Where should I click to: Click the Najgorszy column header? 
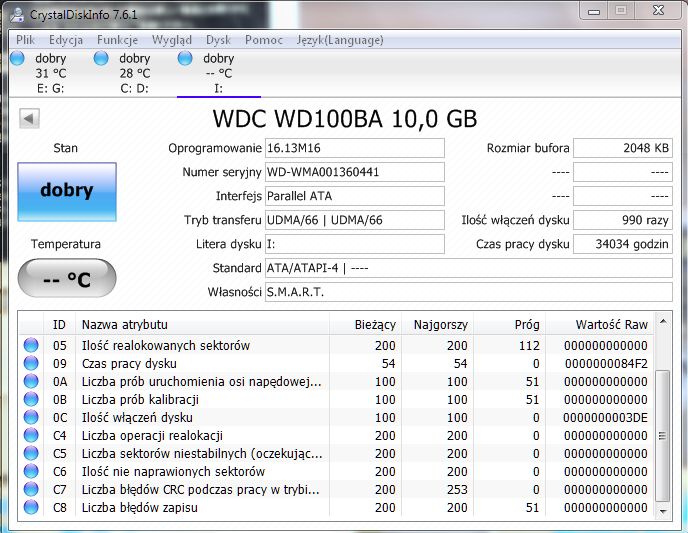click(x=437, y=325)
